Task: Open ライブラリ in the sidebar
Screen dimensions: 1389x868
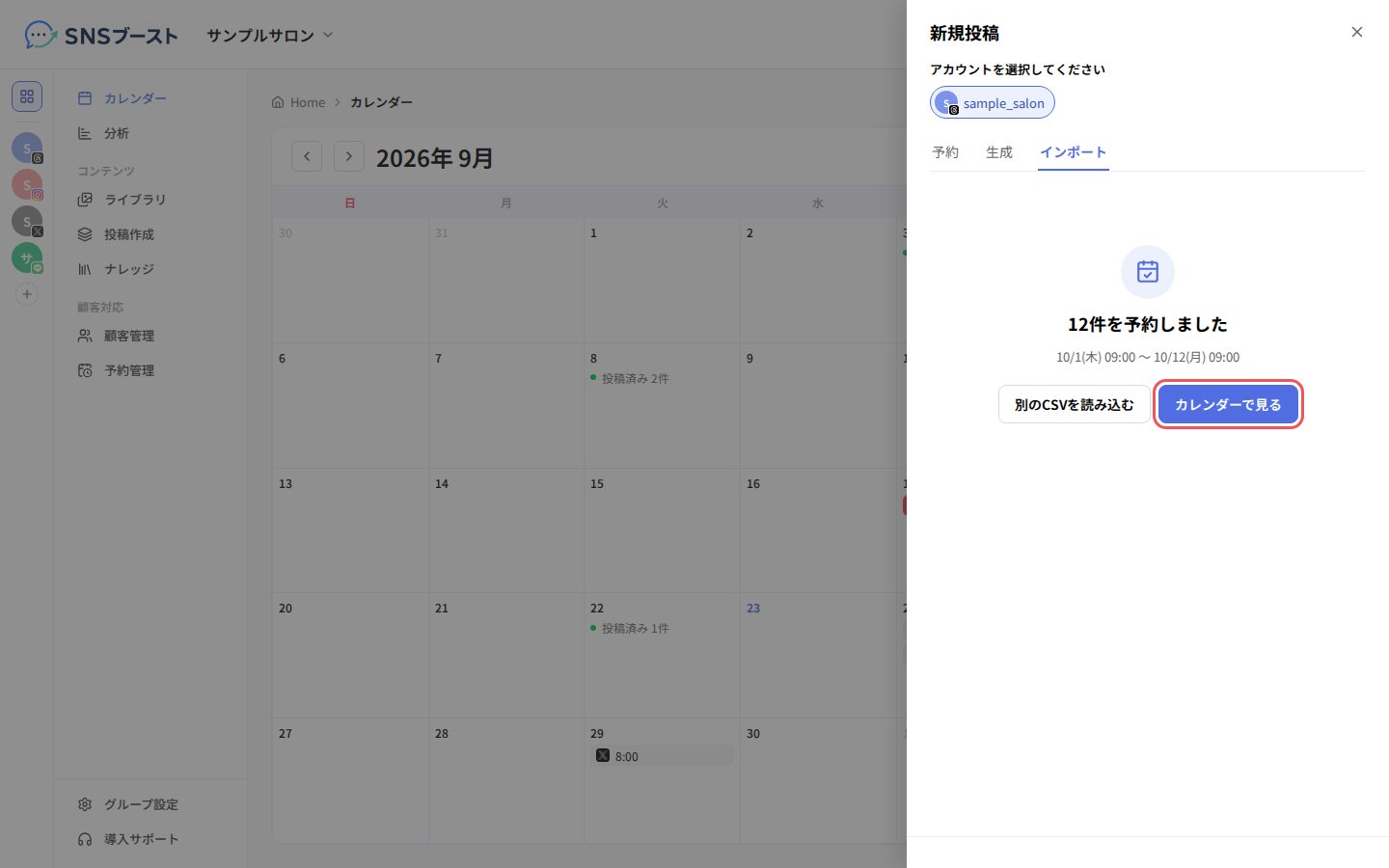Action: [x=150, y=200]
